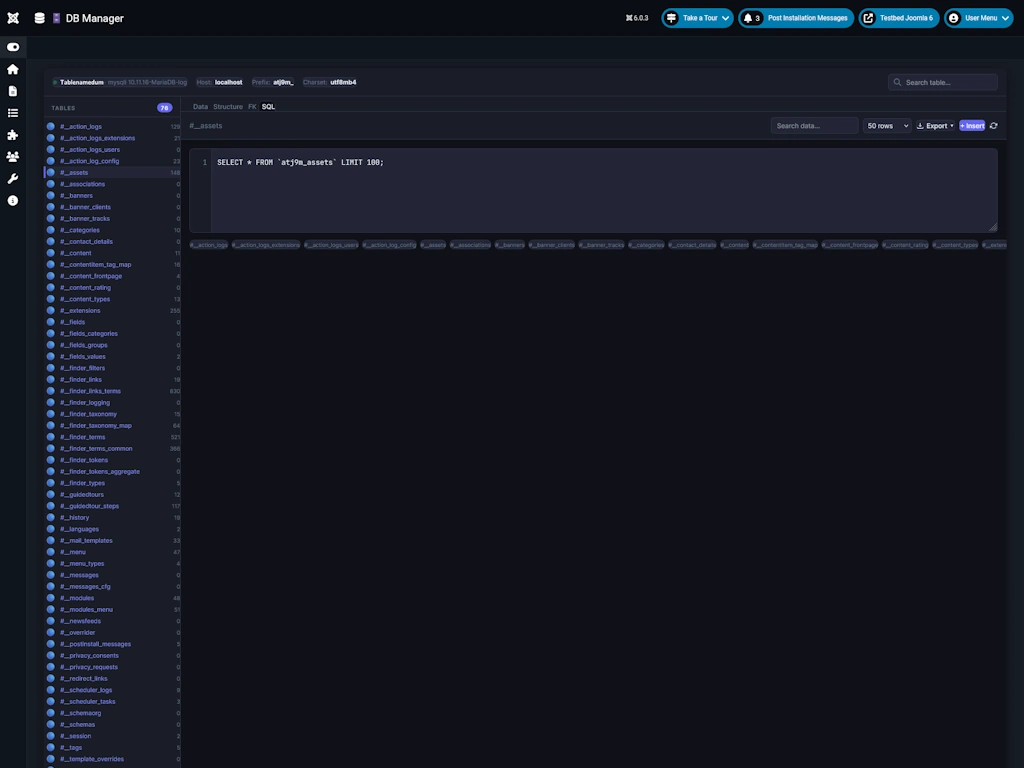Expand the User Menu dropdown
This screenshot has height=768, width=1024.
pyautogui.click(x=979, y=18)
